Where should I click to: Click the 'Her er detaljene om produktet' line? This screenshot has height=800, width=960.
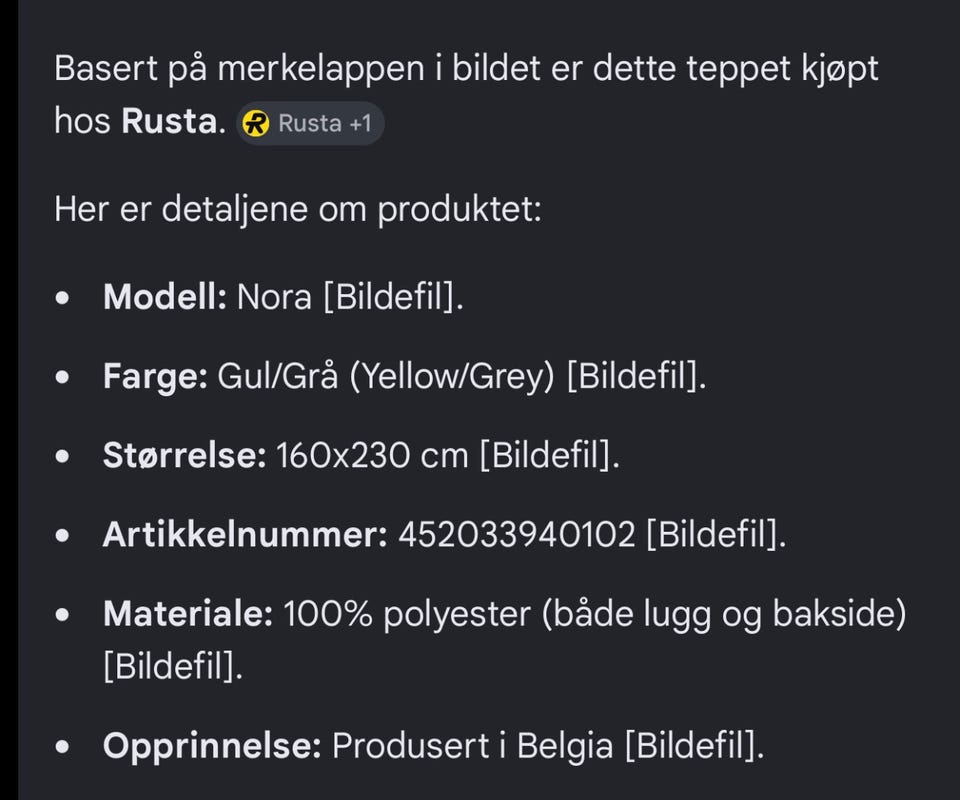point(298,209)
